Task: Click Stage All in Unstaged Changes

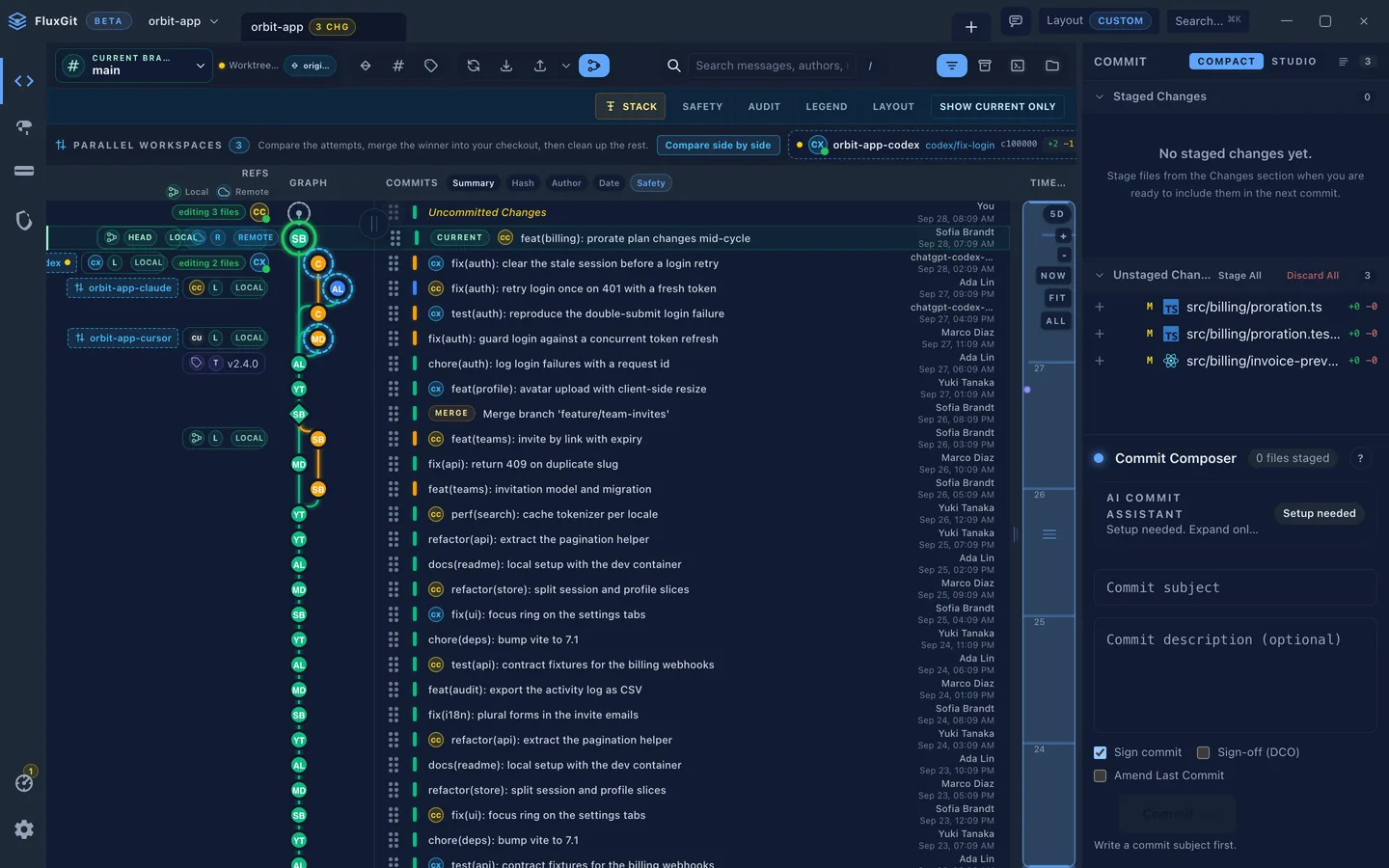Action: click(1239, 276)
